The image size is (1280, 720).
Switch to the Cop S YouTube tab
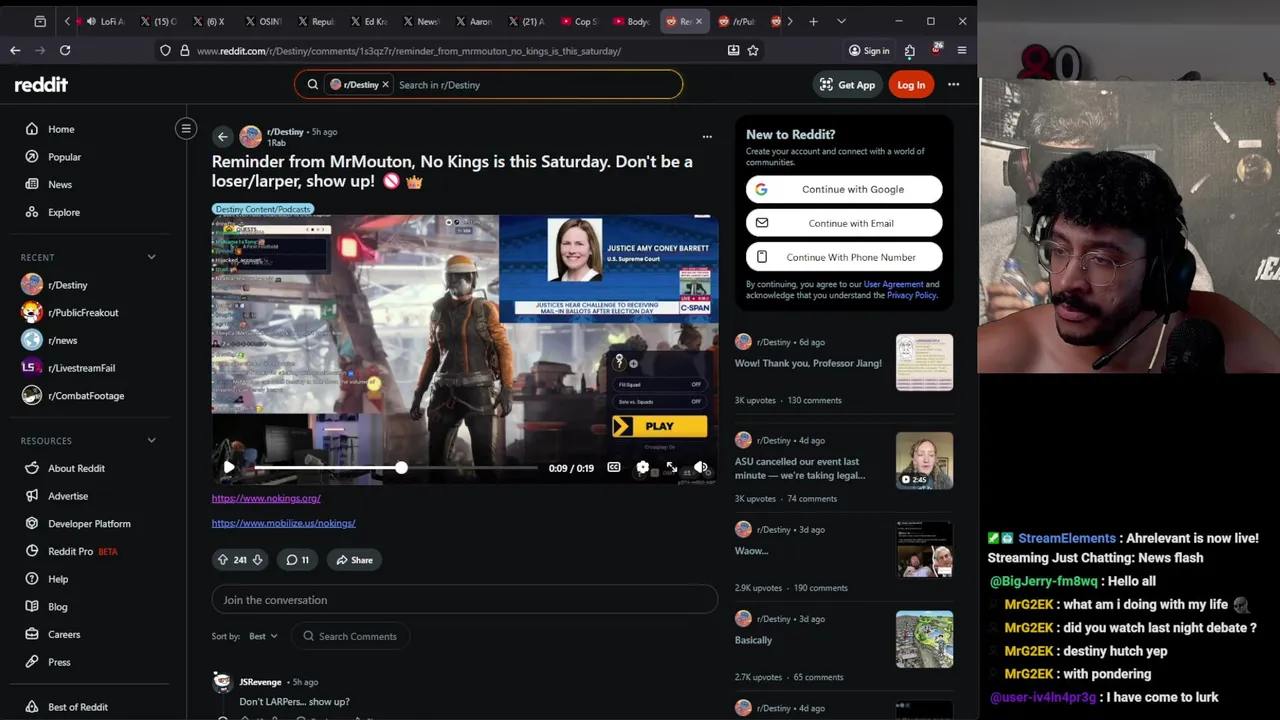(580, 21)
